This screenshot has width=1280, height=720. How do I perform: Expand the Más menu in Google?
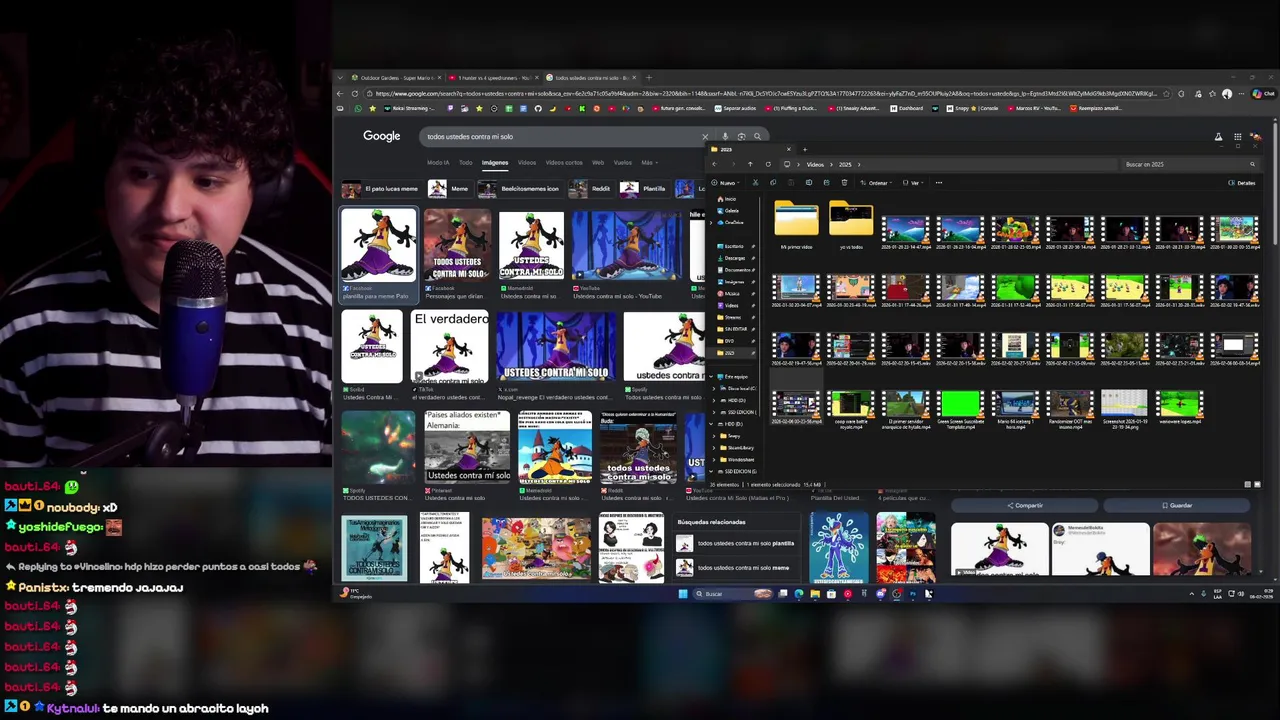tap(648, 162)
